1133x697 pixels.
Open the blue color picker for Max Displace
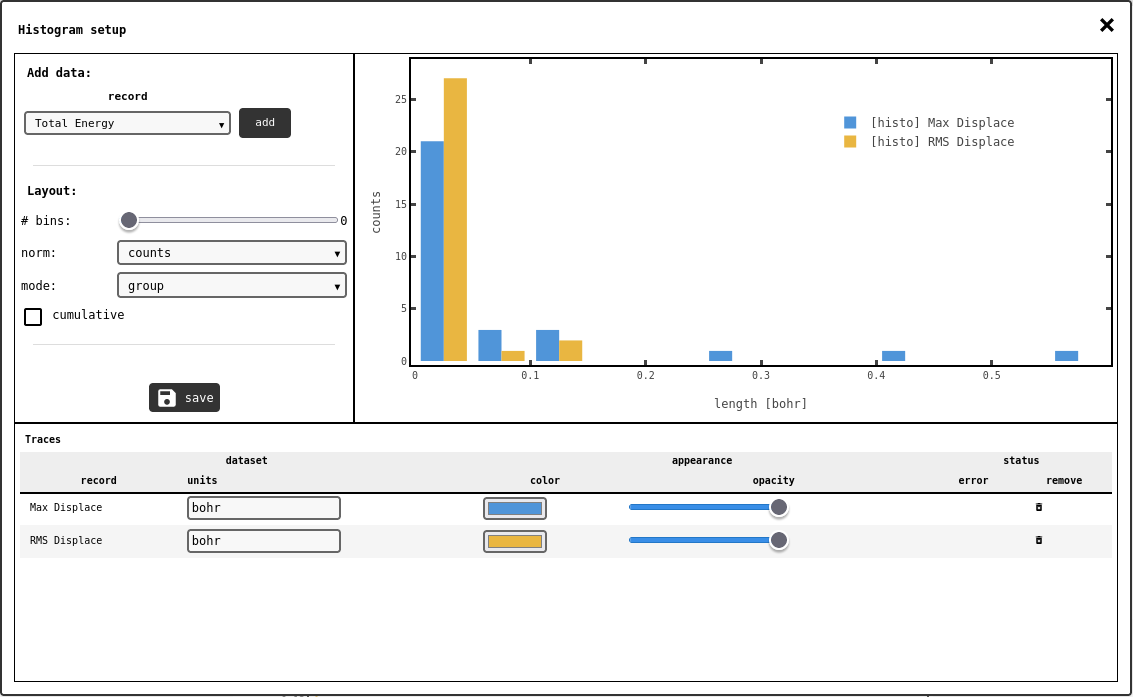point(514,508)
